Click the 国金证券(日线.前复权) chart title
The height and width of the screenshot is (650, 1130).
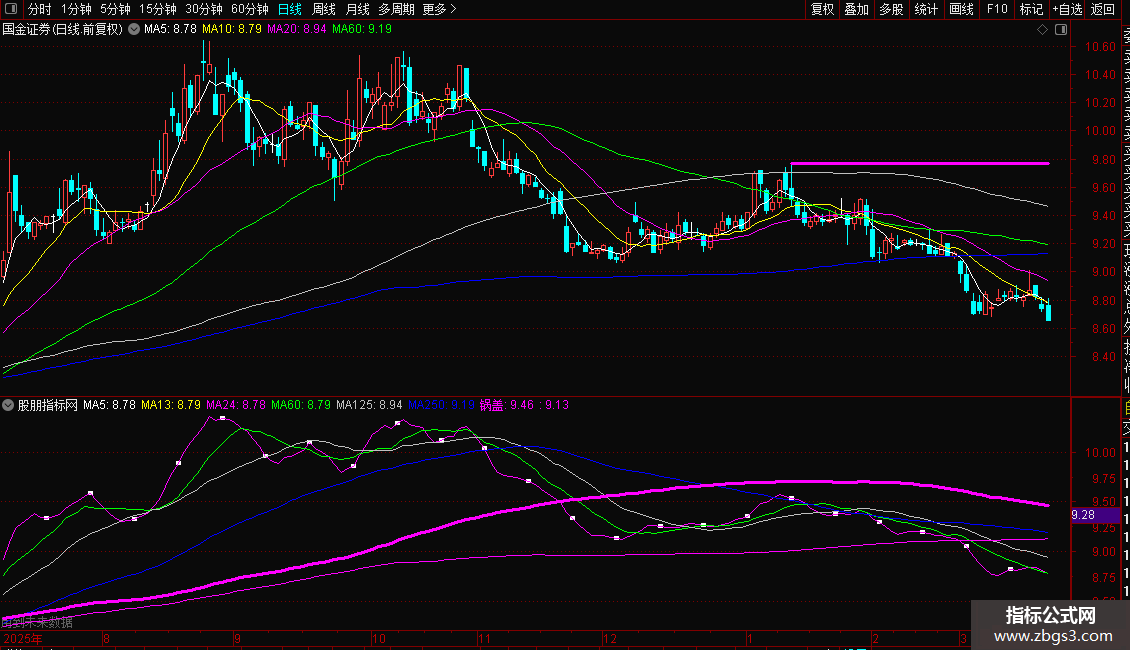point(63,30)
